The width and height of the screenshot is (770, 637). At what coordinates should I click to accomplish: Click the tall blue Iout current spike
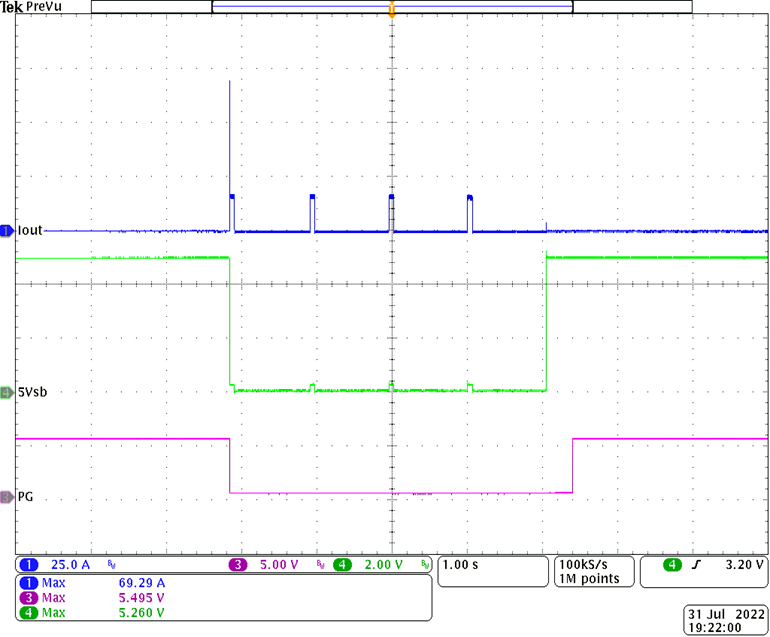click(229, 138)
